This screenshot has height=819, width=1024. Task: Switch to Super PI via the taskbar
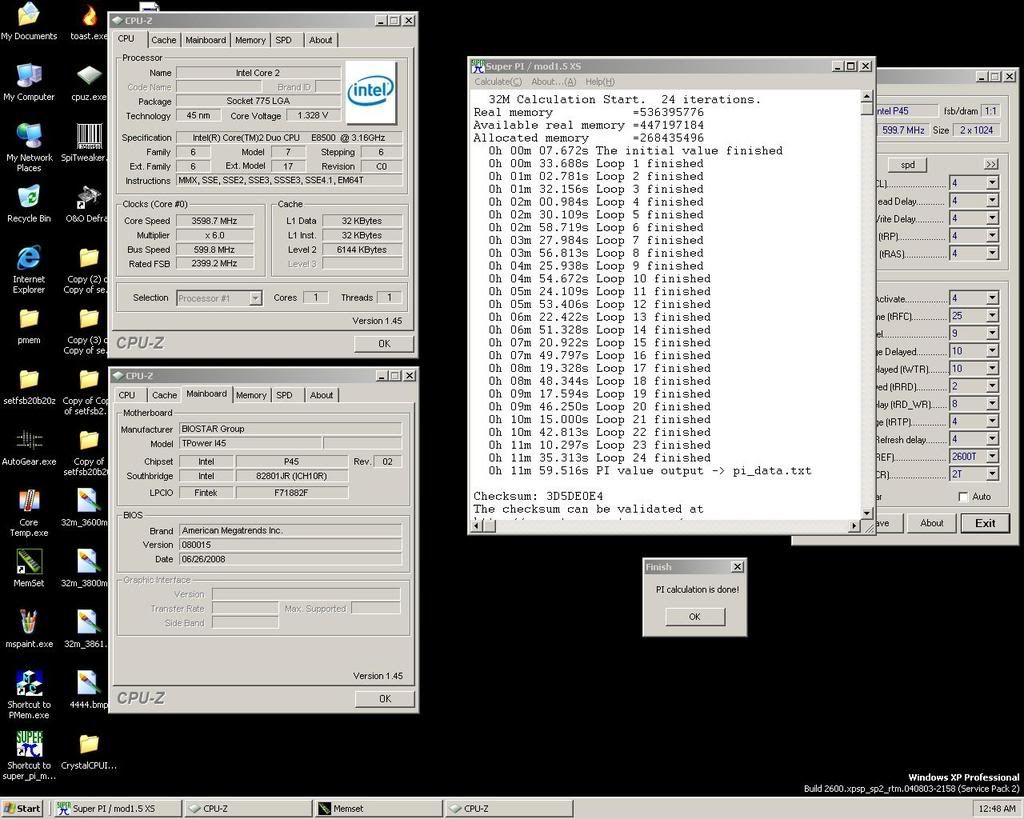click(x=118, y=809)
